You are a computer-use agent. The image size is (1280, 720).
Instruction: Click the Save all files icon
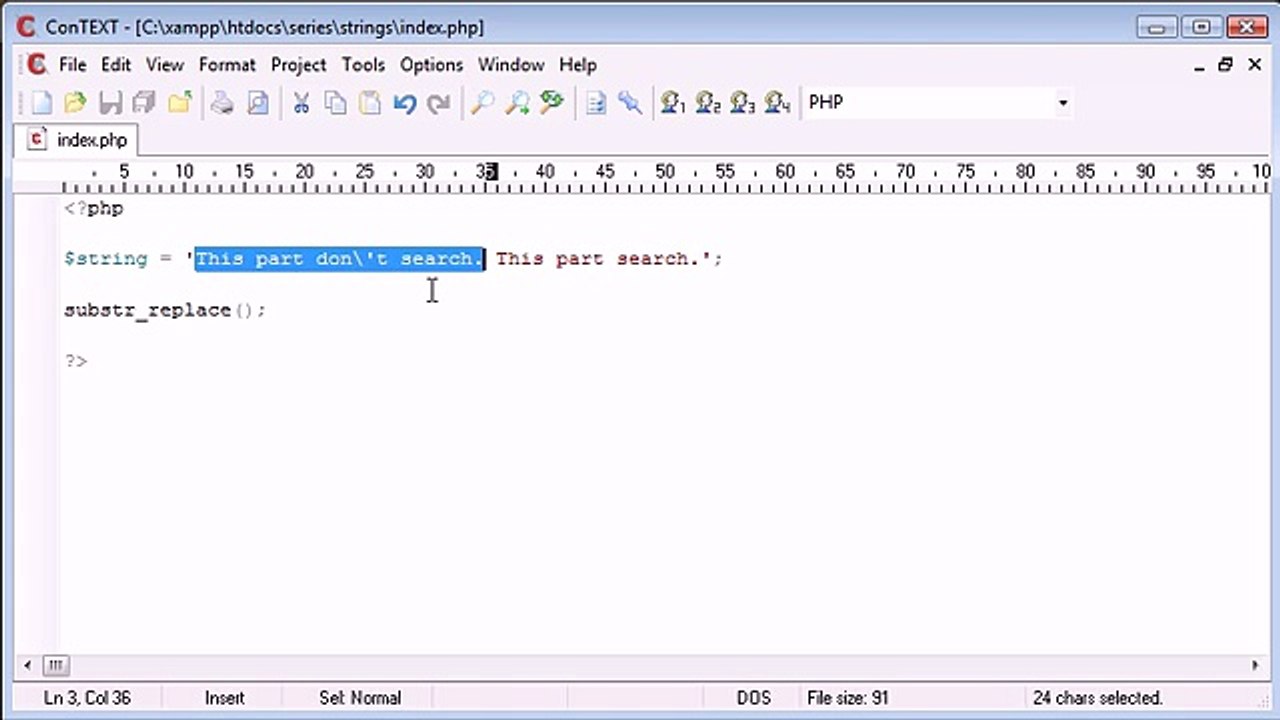[144, 102]
